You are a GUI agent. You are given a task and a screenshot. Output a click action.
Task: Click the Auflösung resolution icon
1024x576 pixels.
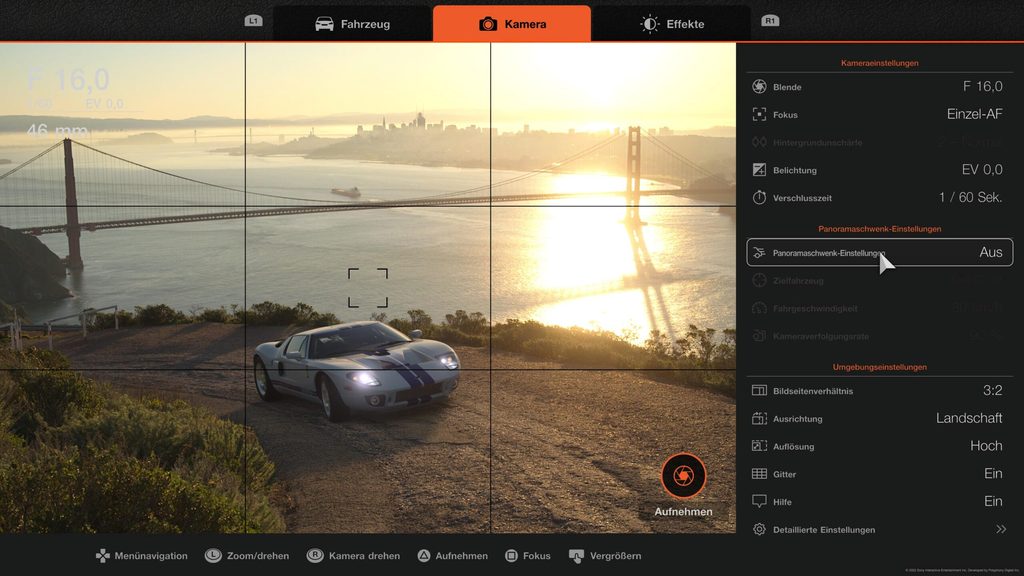click(759, 446)
